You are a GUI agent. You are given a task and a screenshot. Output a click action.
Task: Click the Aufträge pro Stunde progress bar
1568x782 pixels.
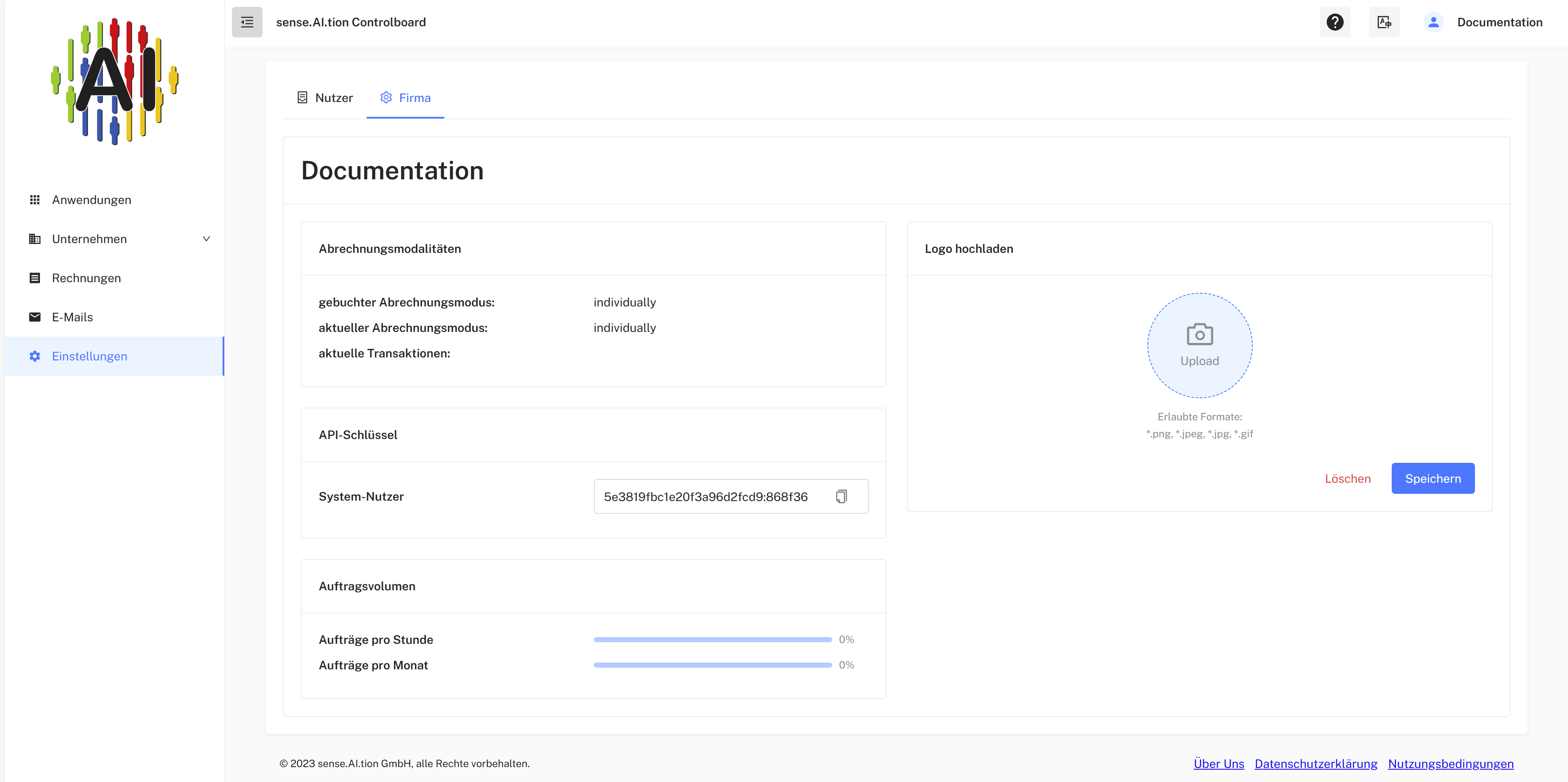click(x=713, y=640)
